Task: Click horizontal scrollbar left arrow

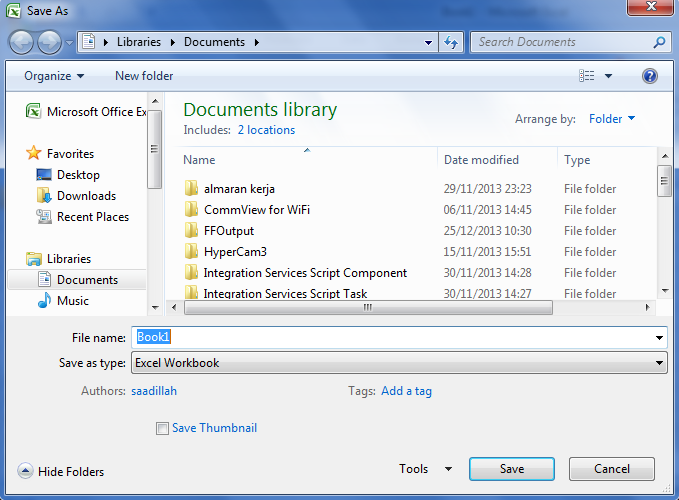Action: [174, 308]
